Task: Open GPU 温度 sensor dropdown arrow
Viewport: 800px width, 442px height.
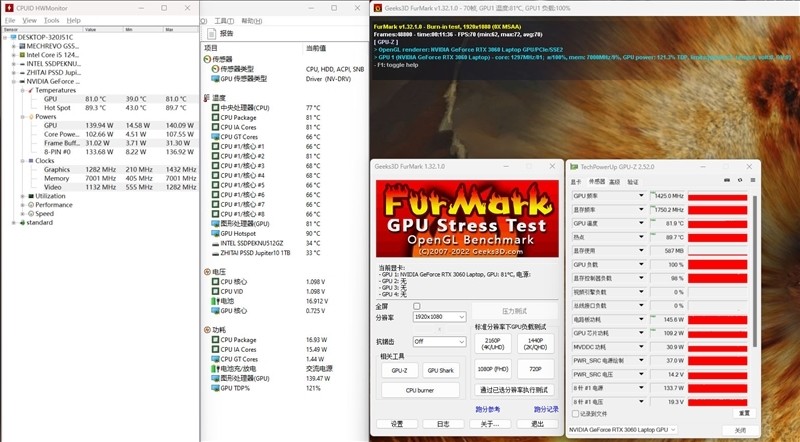Action: 641,224
